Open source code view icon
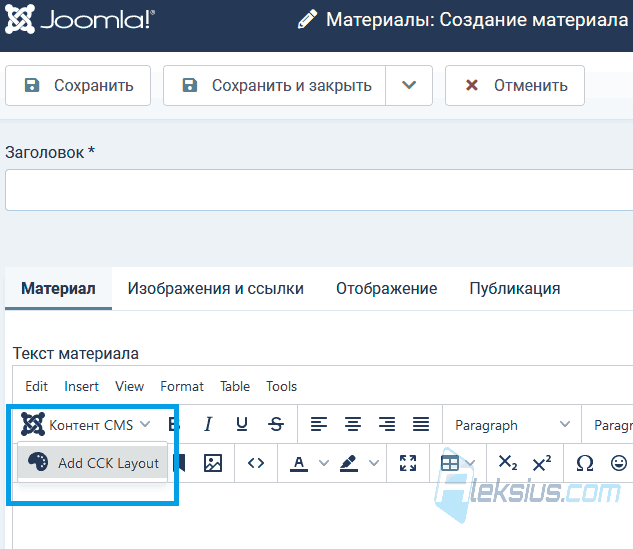This screenshot has height=549, width=633. (256, 463)
